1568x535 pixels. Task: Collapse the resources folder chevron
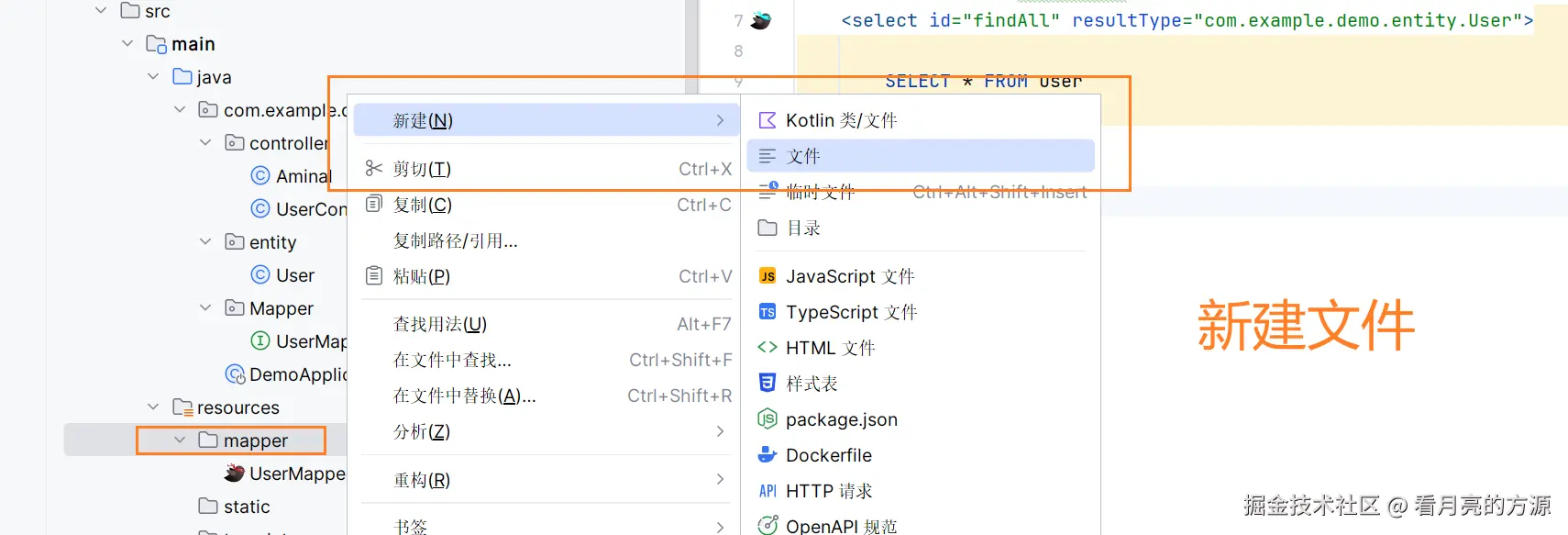153,407
